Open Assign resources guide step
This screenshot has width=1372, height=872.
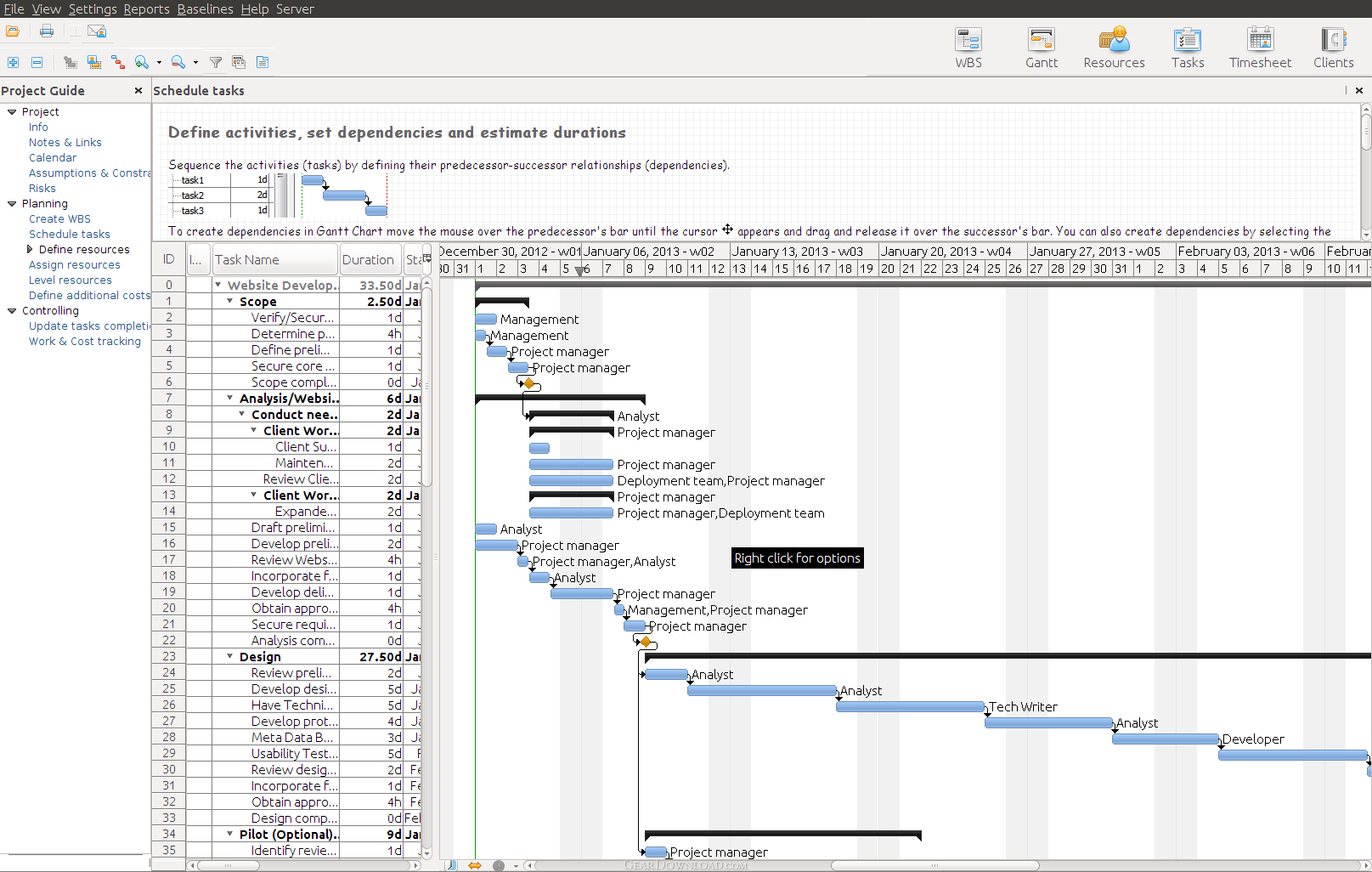point(75,264)
